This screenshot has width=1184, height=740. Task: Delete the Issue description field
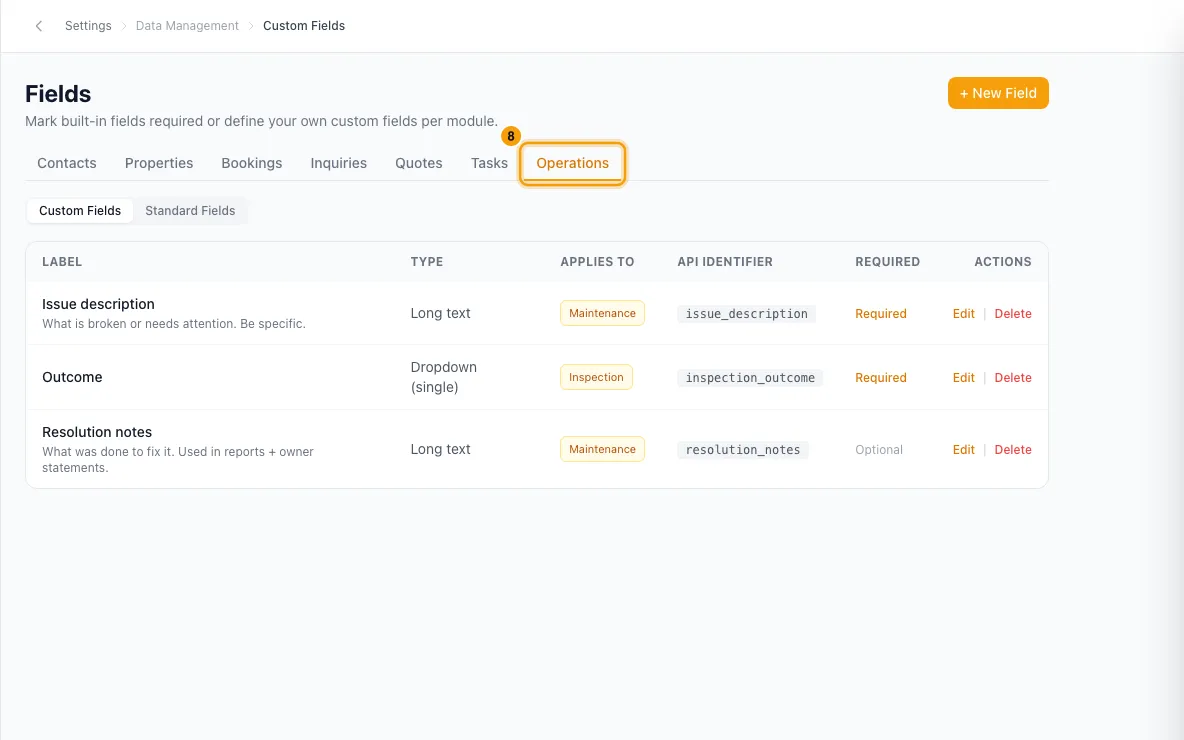tap(1013, 313)
